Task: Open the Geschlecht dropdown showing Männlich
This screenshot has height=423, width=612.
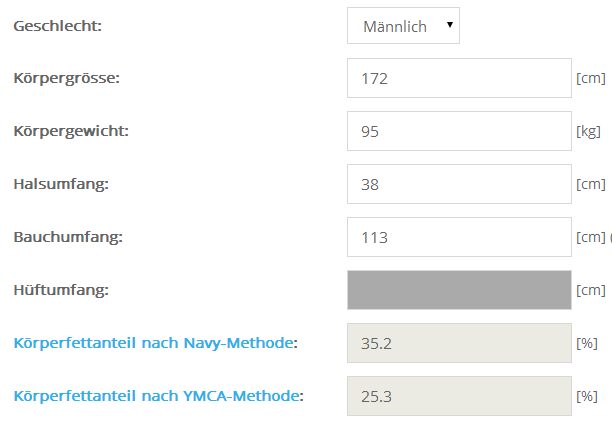Action: pos(403,26)
